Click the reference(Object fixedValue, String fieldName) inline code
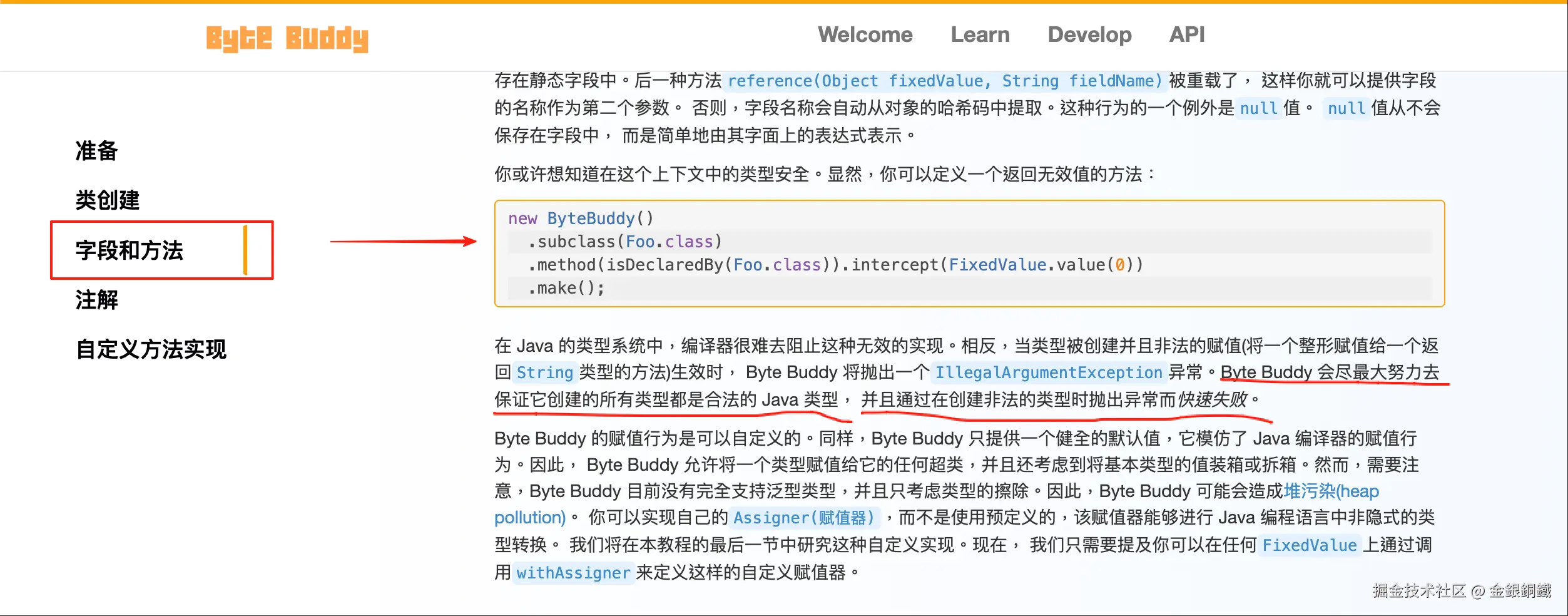This screenshot has height=616, width=1568. pos(945,81)
